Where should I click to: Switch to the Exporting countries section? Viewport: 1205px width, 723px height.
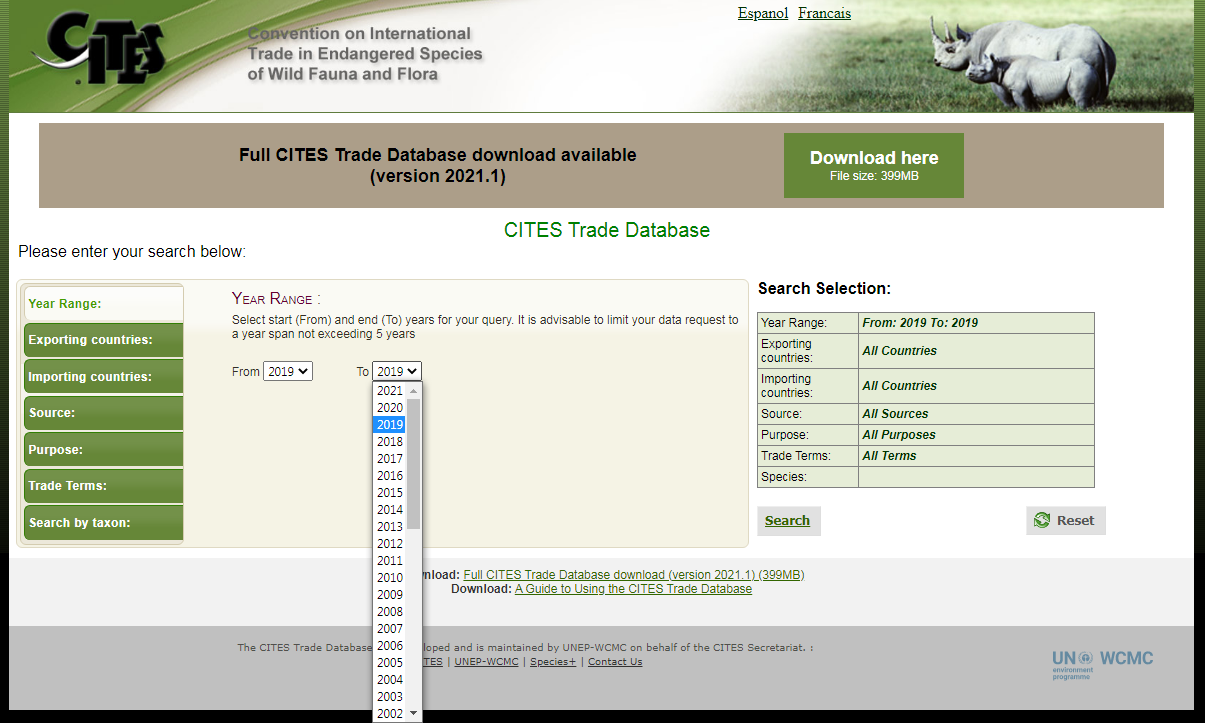point(103,339)
